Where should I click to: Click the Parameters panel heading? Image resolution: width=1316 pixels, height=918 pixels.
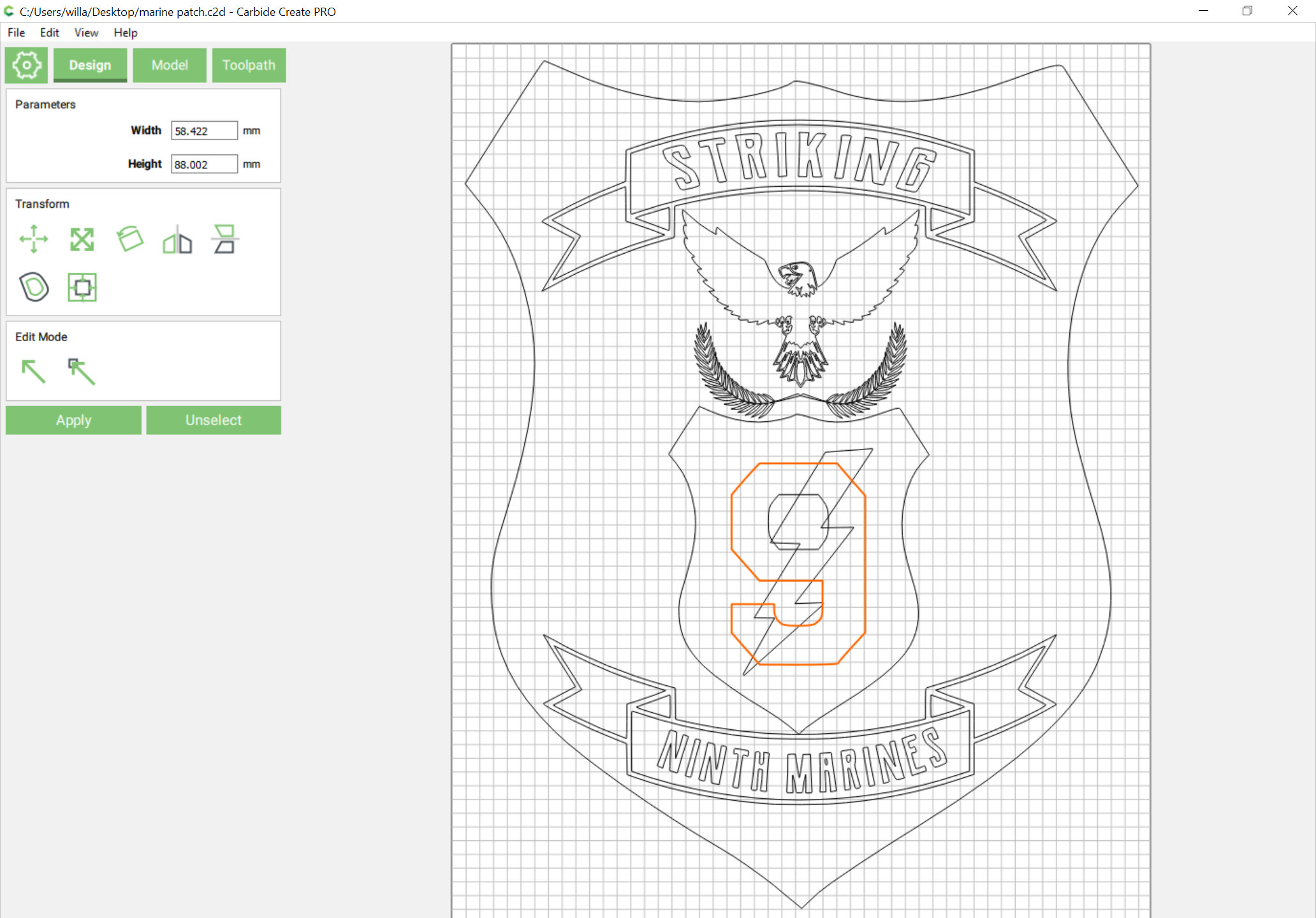tap(45, 105)
